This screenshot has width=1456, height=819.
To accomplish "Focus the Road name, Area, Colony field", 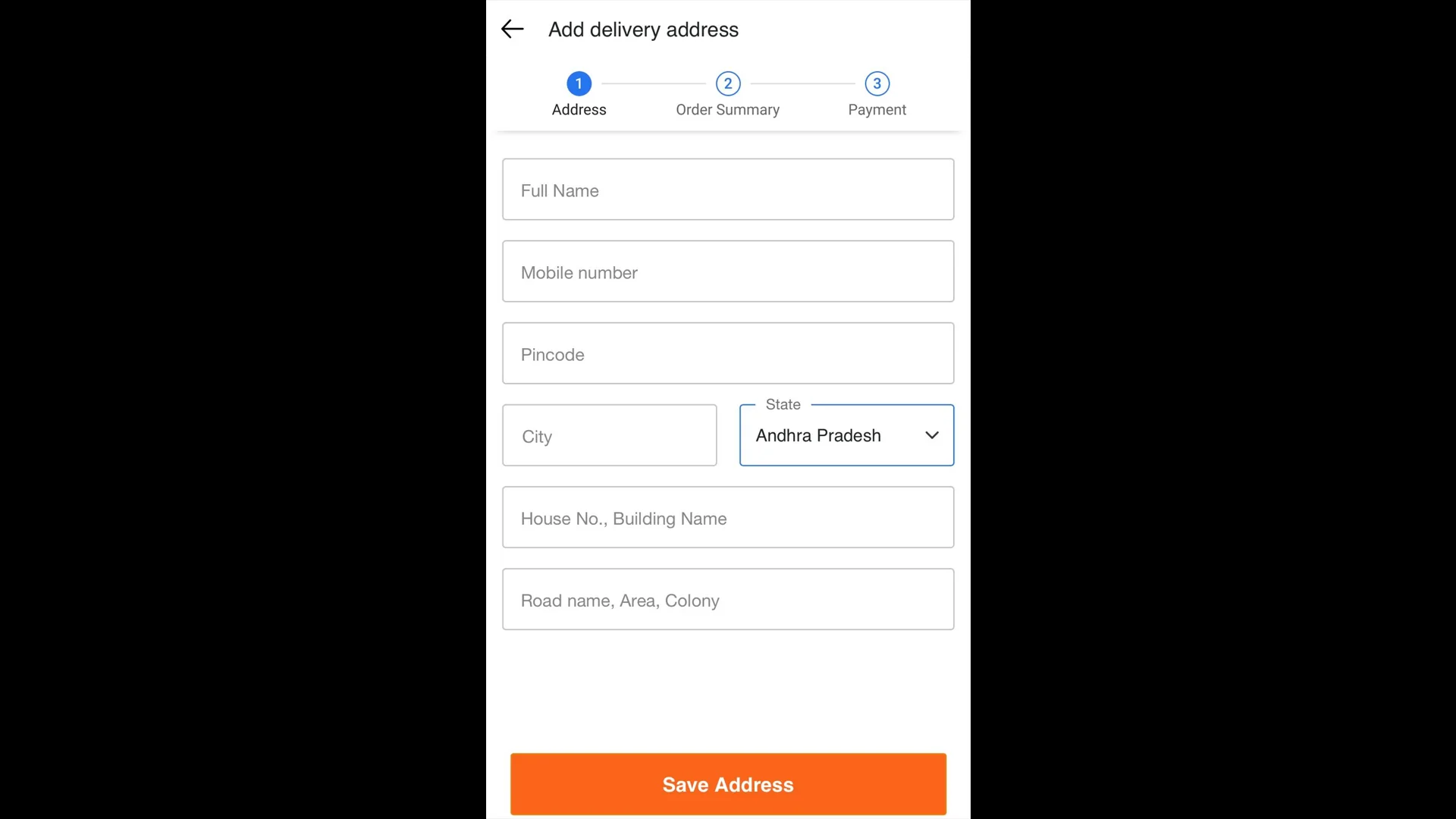I will click(728, 599).
